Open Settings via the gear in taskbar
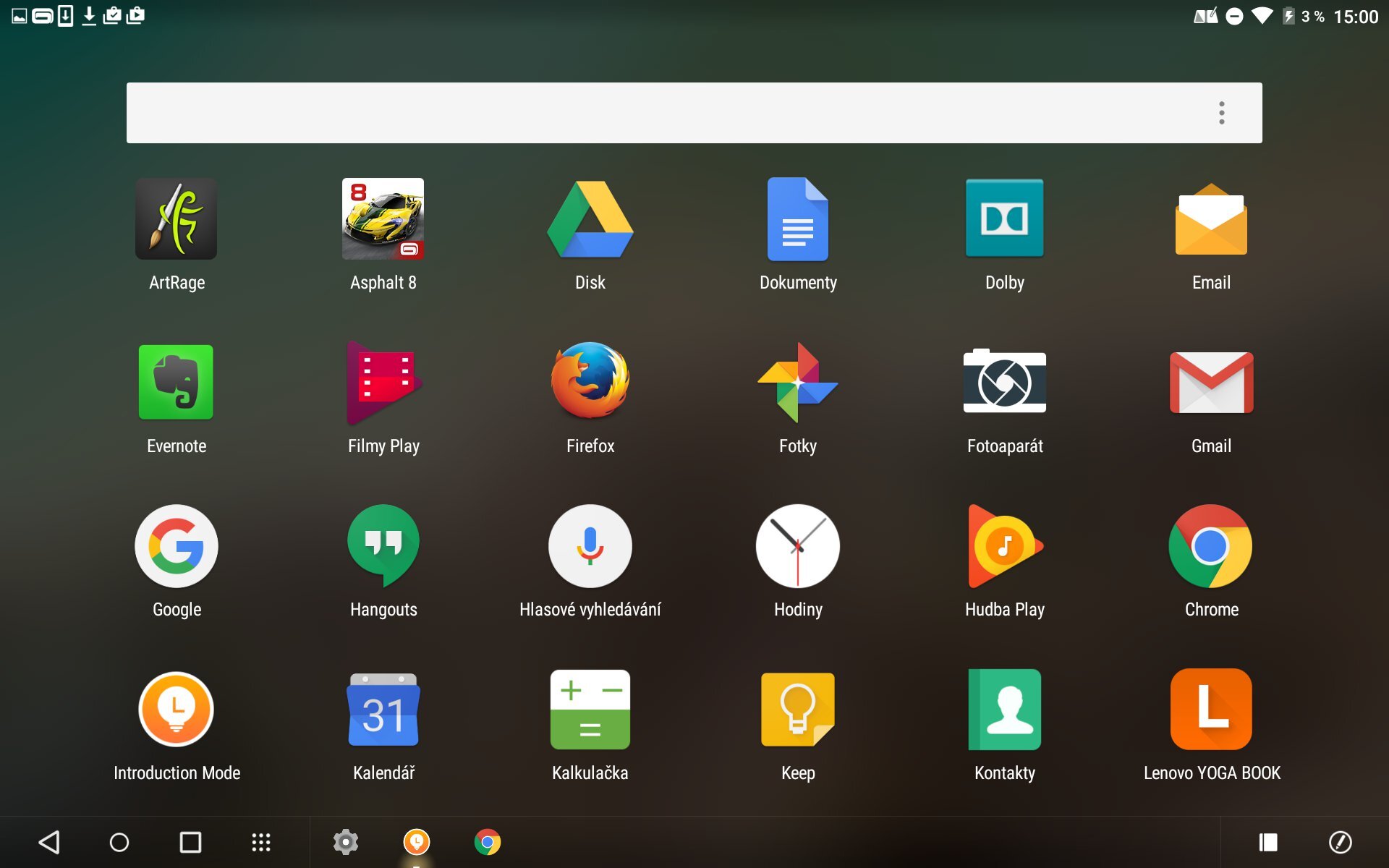1389x868 pixels. pos(345,842)
